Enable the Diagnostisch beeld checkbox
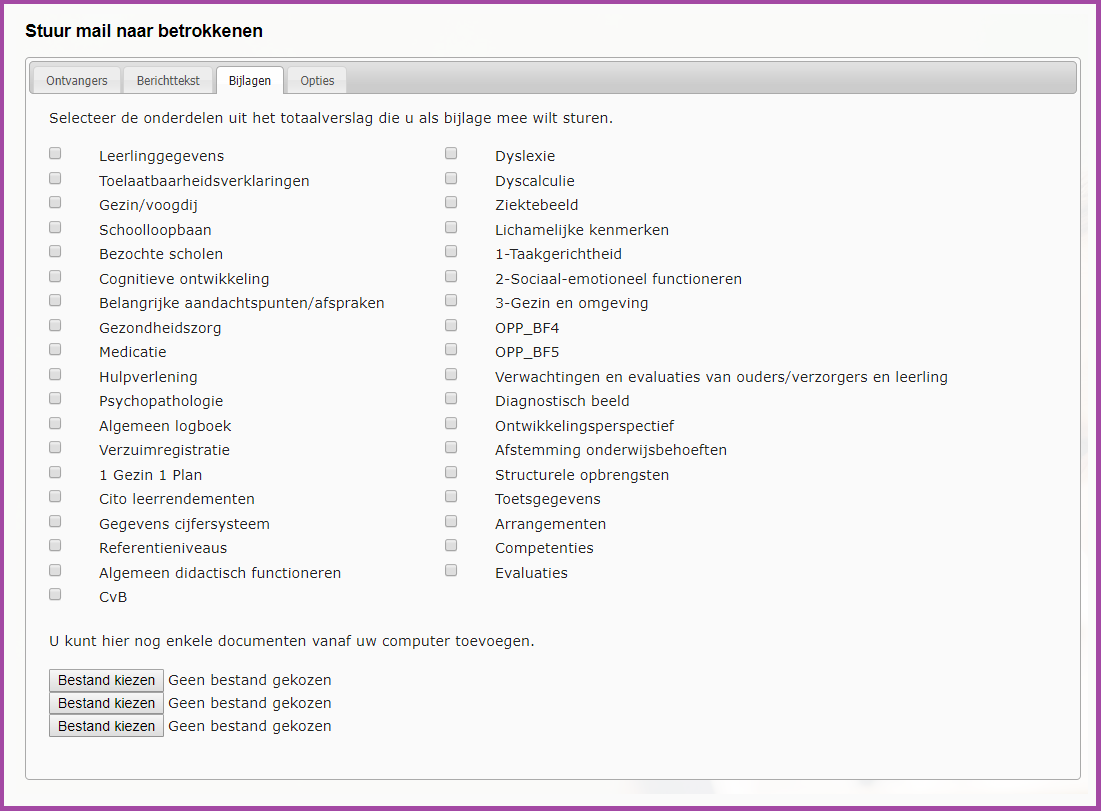 pos(451,399)
